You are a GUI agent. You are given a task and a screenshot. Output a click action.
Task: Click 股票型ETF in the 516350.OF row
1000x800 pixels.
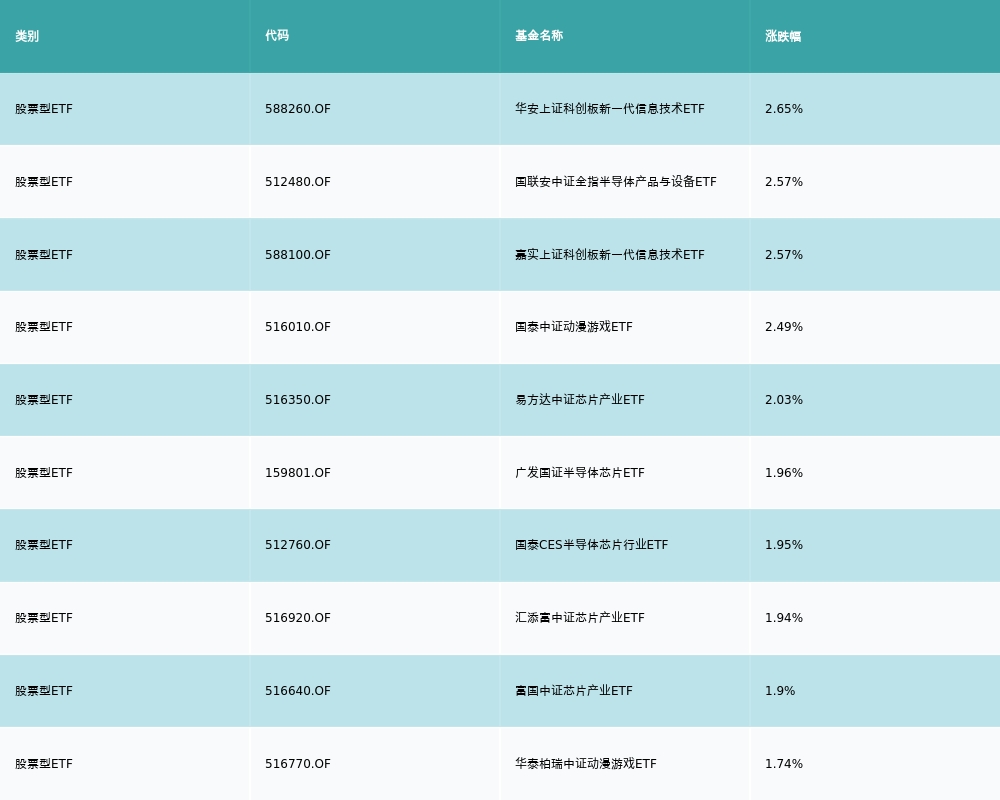[44, 400]
